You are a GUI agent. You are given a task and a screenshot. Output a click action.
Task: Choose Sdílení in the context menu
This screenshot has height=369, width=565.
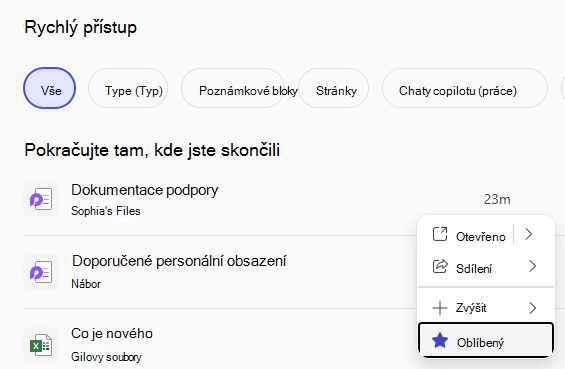(x=486, y=267)
